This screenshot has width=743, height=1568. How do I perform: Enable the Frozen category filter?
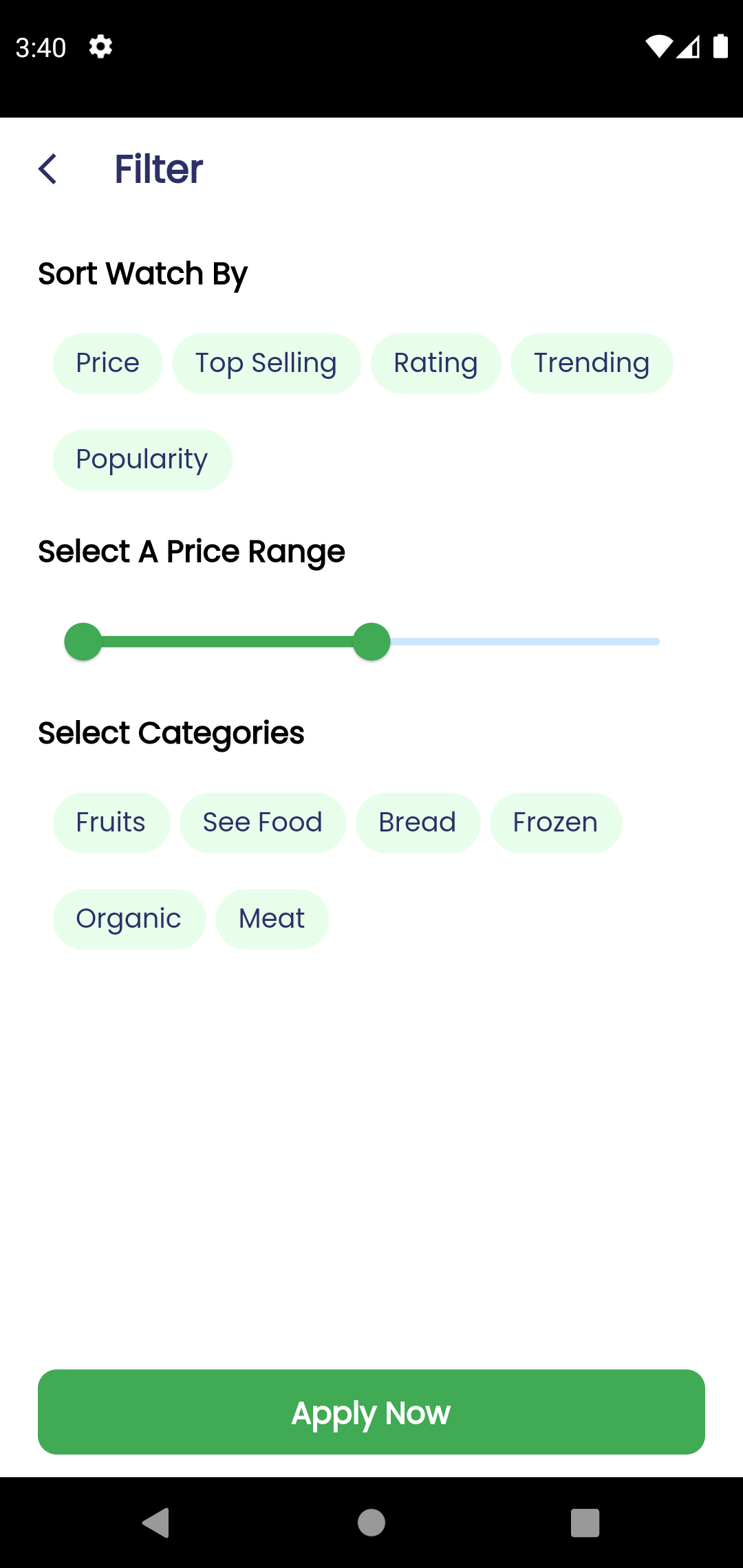pos(555,823)
